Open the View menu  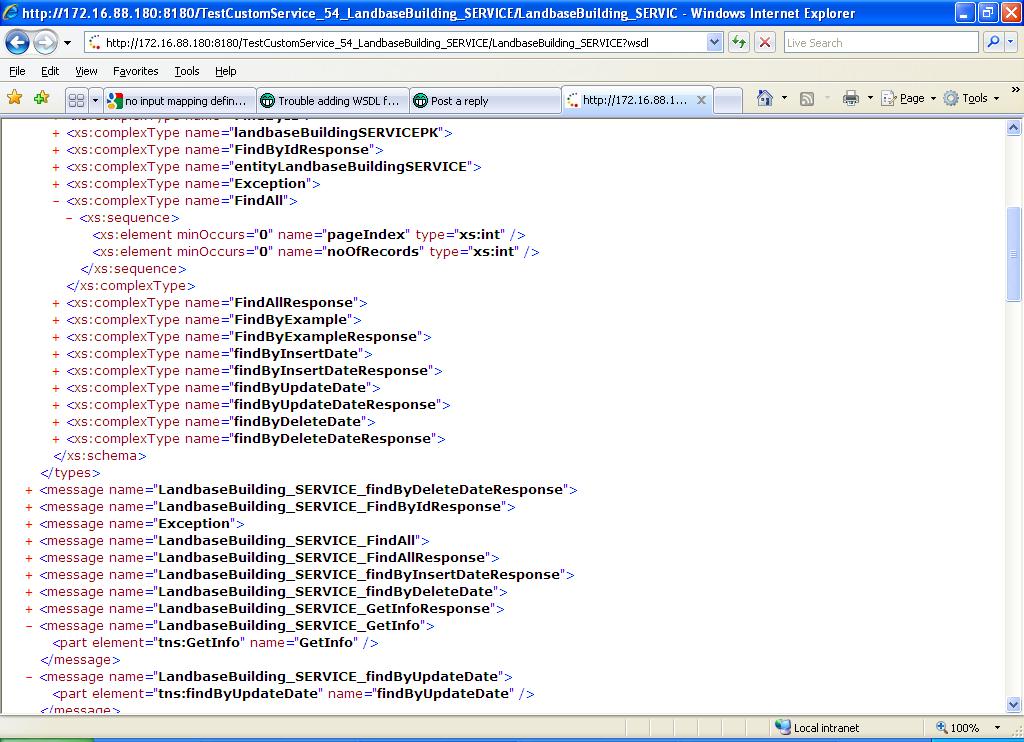(86, 71)
